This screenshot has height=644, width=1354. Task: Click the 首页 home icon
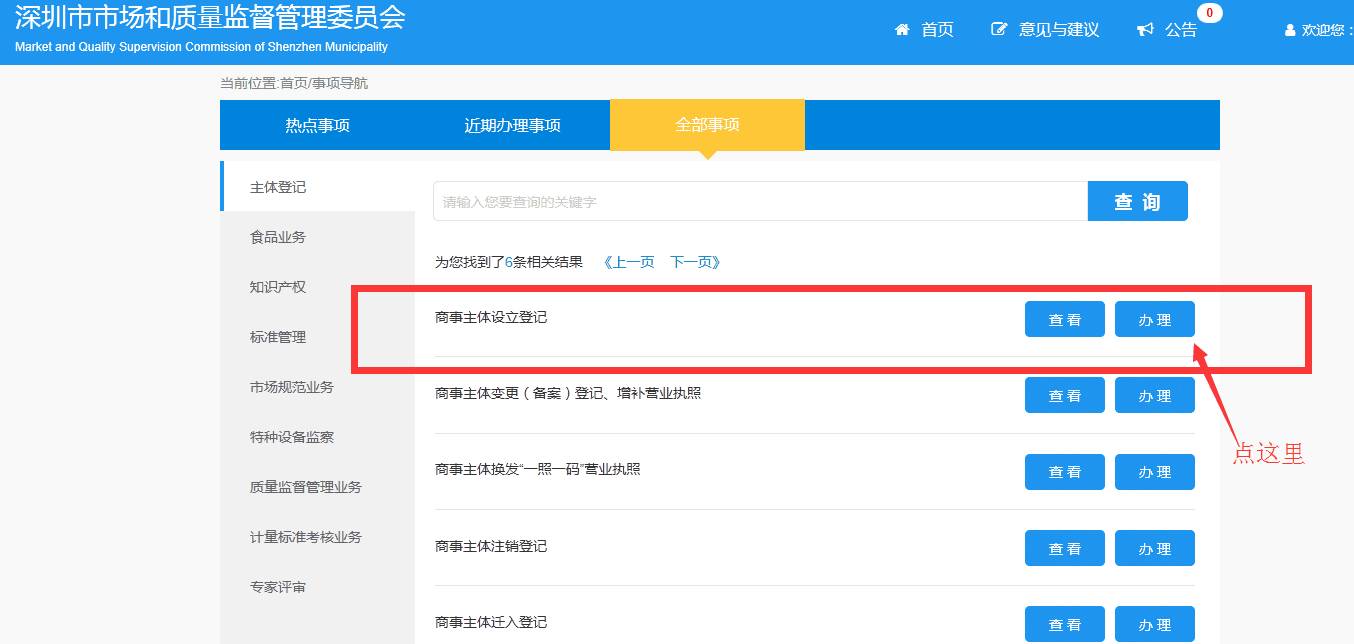click(x=902, y=29)
